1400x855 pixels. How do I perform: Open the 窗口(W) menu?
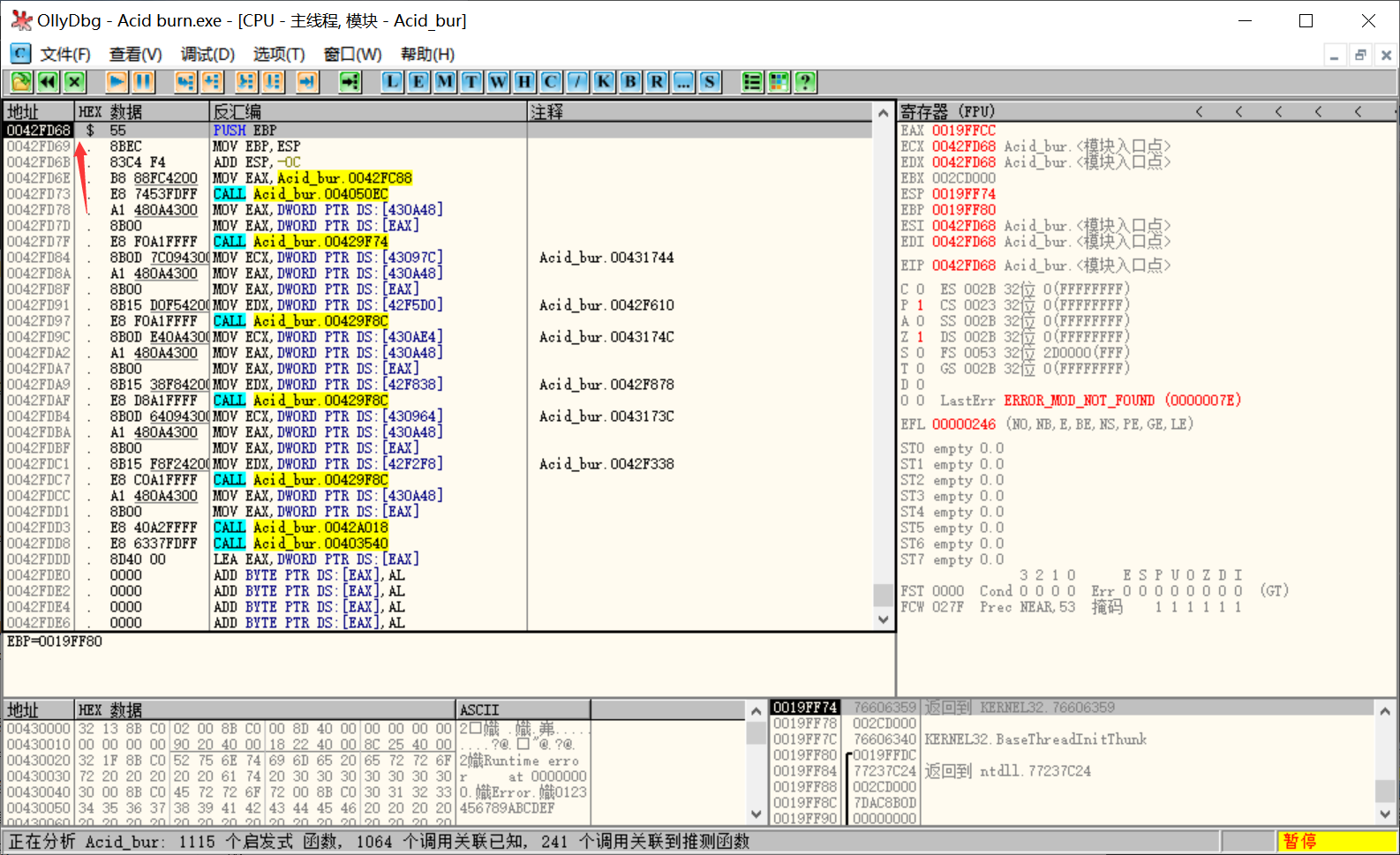coord(352,55)
